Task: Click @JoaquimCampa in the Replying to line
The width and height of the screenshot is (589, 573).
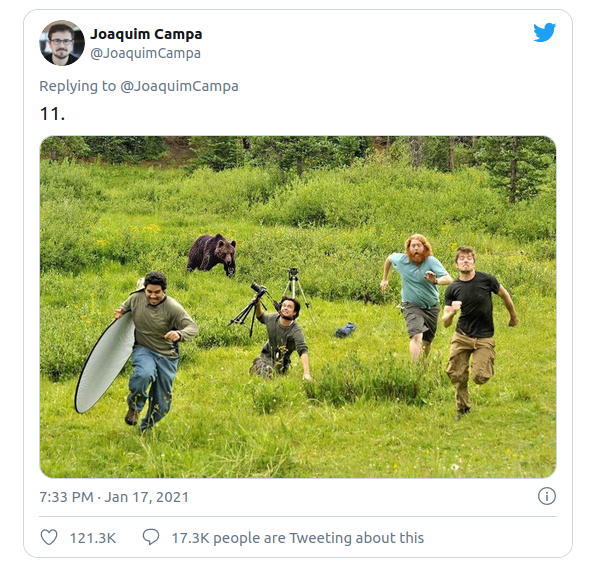Action: coord(179,86)
